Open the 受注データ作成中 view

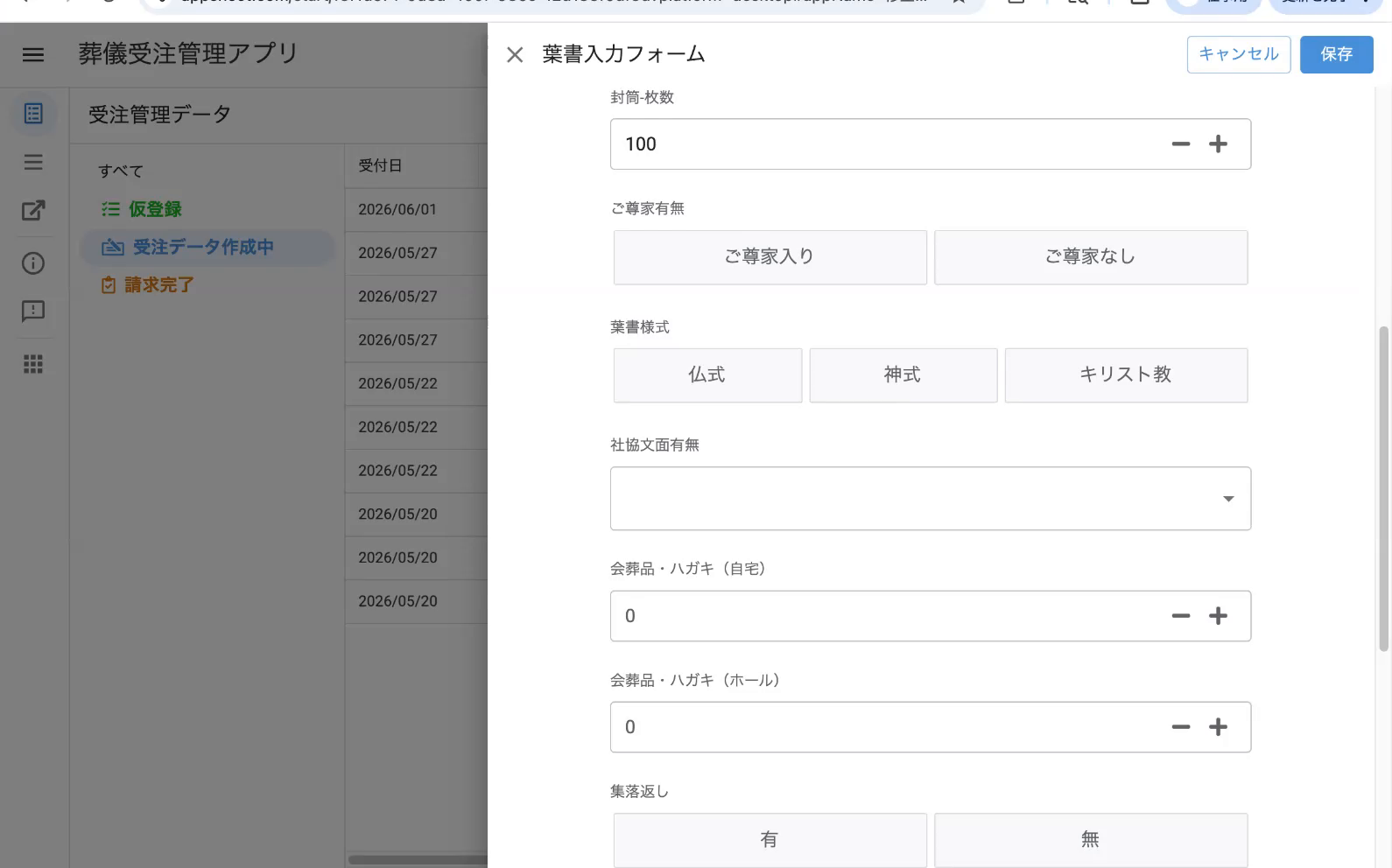click(207, 248)
